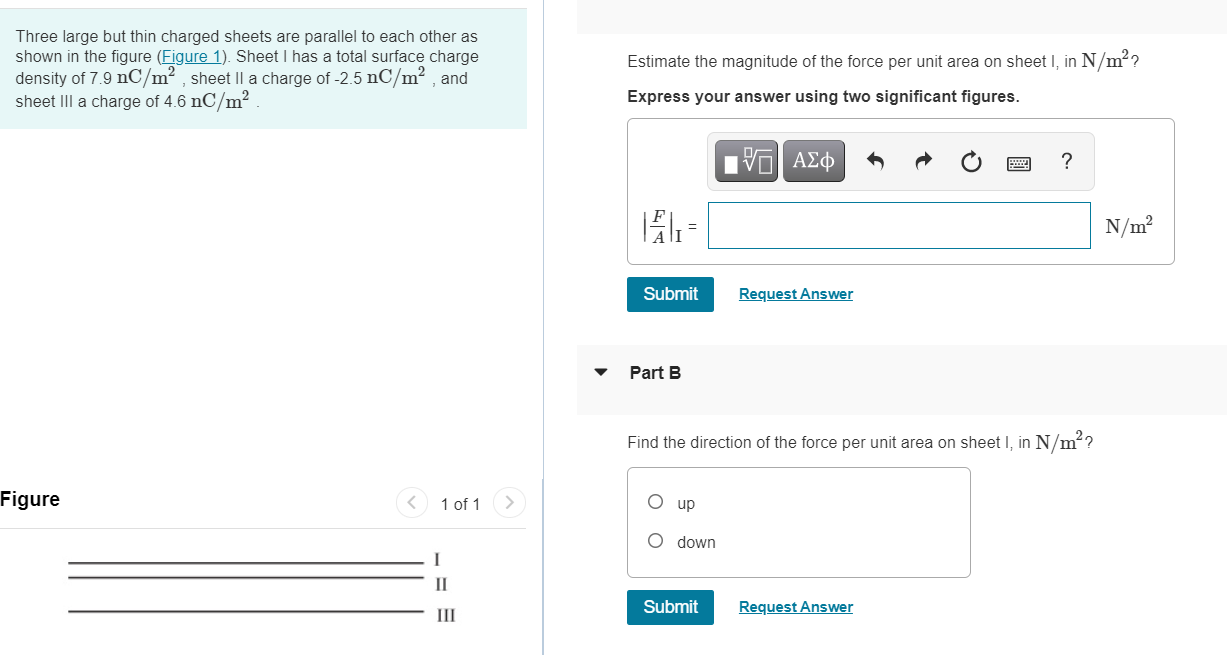Select the 'up' direction option
The height and width of the screenshot is (655, 1227).
coord(655,502)
